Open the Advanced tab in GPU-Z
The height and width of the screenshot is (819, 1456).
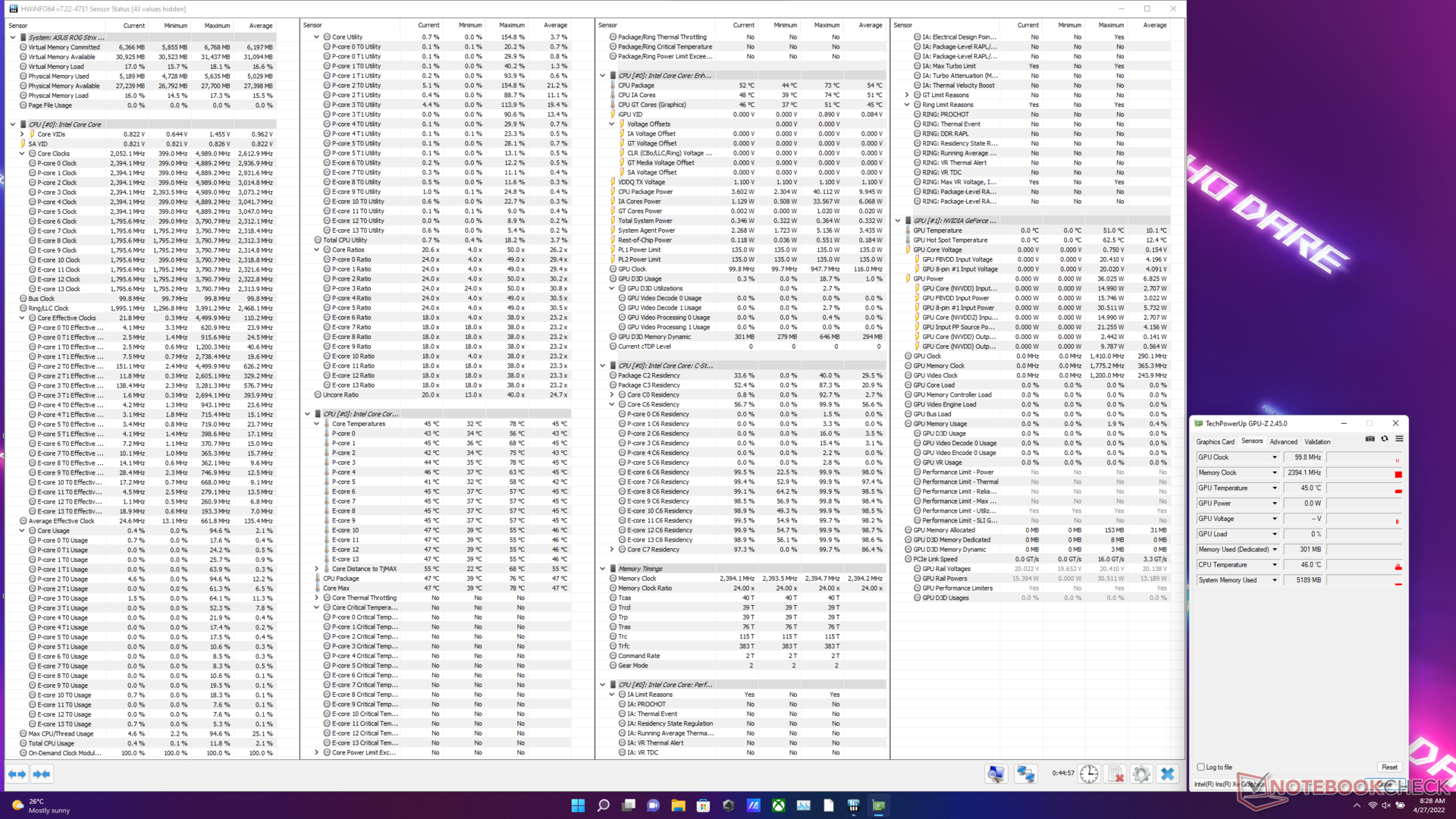[1283, 441]
